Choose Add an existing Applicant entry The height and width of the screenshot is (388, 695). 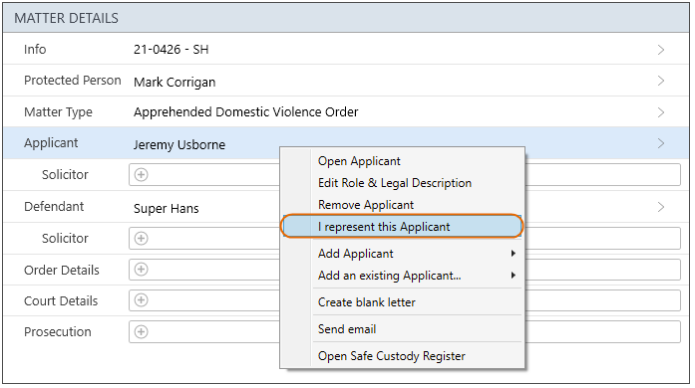click(x=389, y=275)
